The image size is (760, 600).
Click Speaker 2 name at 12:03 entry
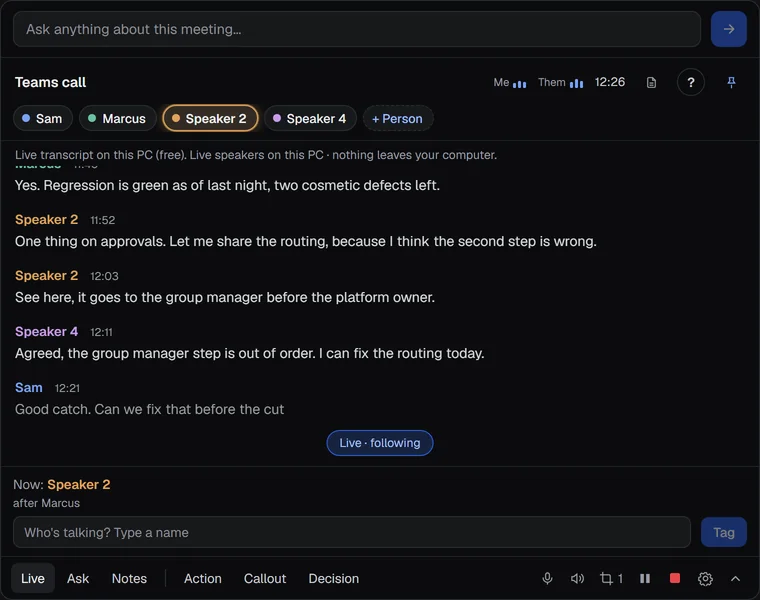coord(47,275)
